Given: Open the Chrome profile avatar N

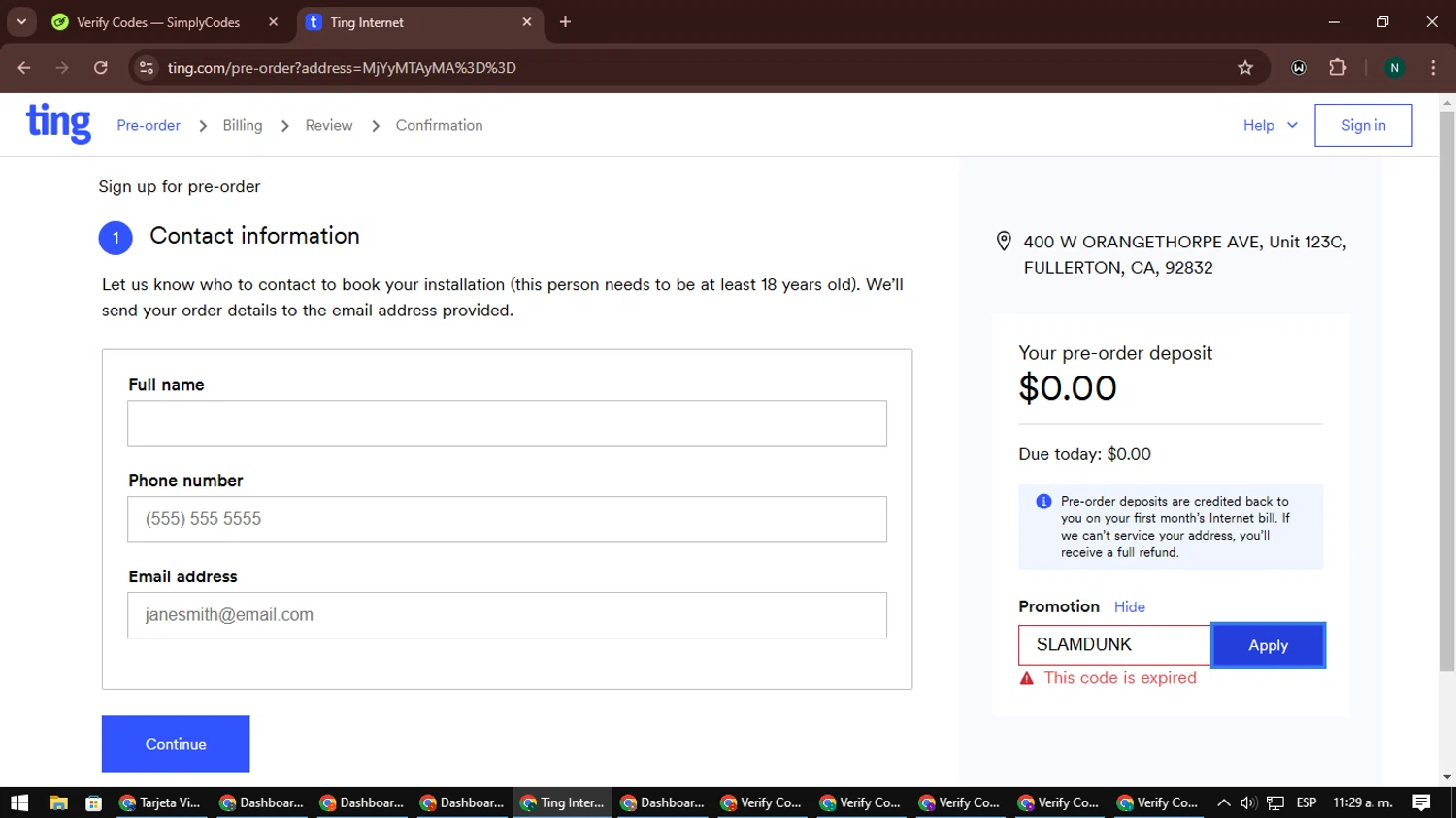Looking at the screenshot, I should [1394, 68].
